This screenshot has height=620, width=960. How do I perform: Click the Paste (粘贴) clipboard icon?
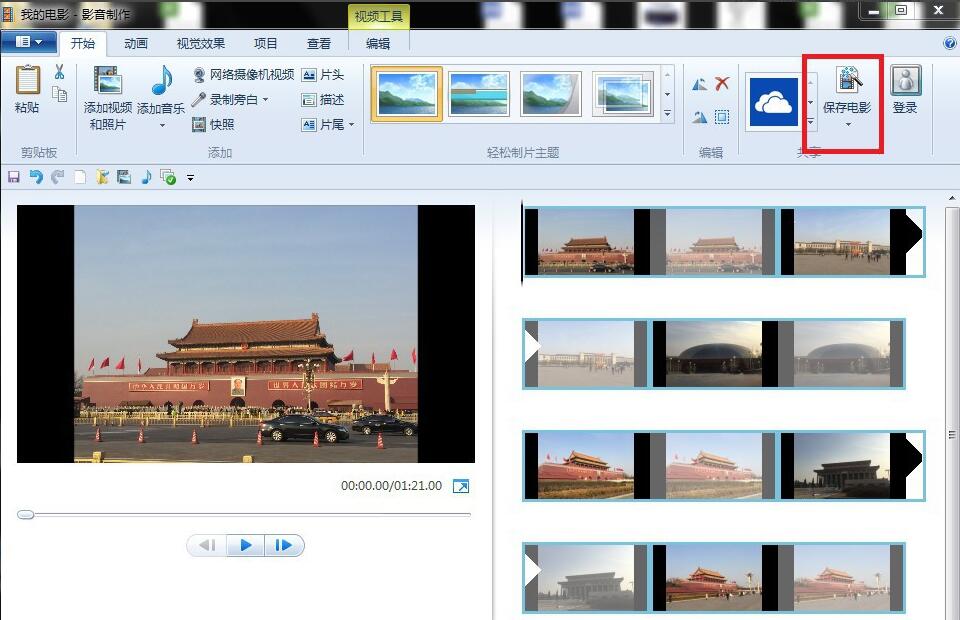pos(28,80)
